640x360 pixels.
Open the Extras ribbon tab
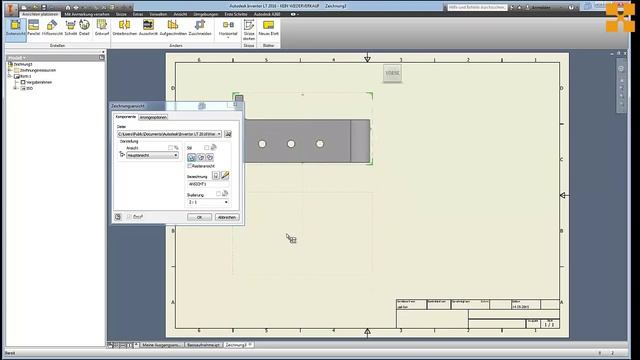[138, 14]
